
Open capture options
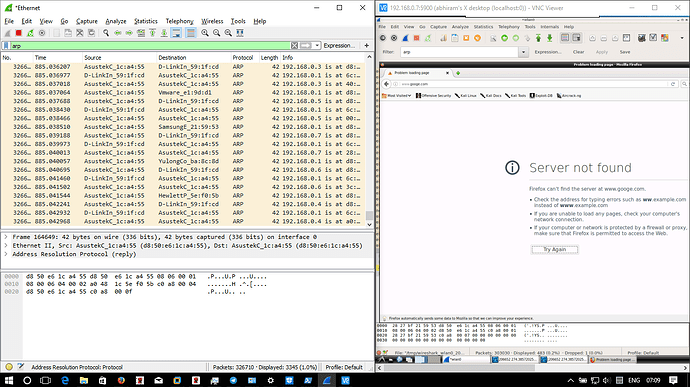(x=42, y=33)
